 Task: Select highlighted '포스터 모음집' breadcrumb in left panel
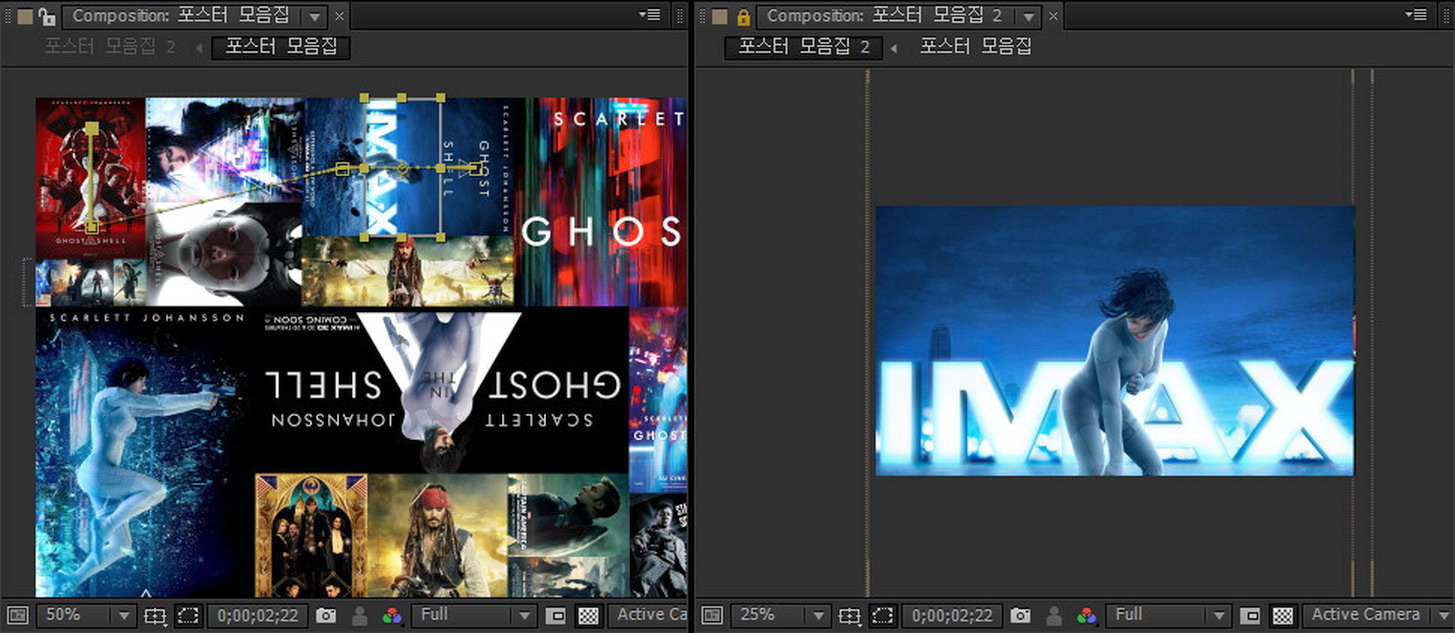point(281,47)
